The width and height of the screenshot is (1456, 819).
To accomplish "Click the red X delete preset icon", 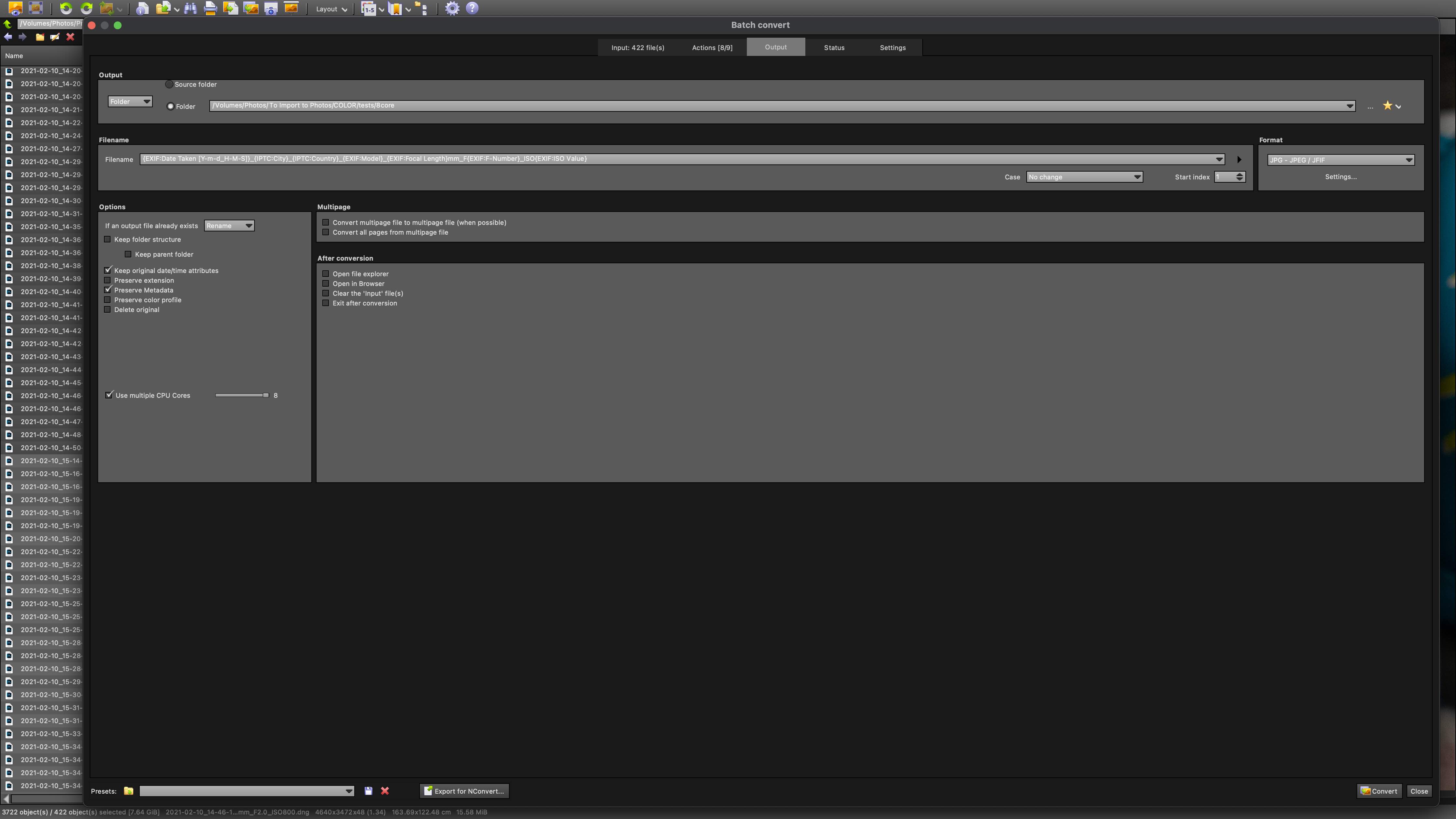I will coord(385,791).
